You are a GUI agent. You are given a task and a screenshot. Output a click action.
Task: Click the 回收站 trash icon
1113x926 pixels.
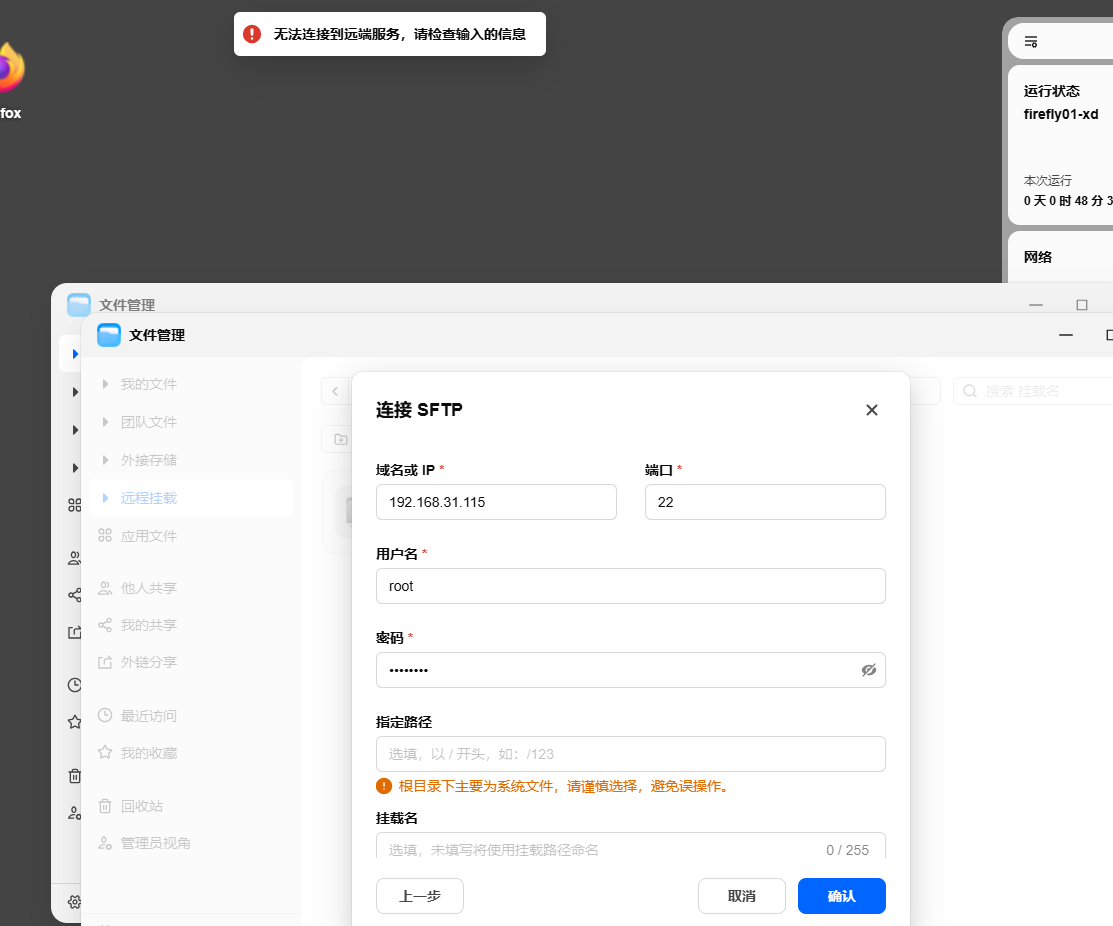click(105, 806)
